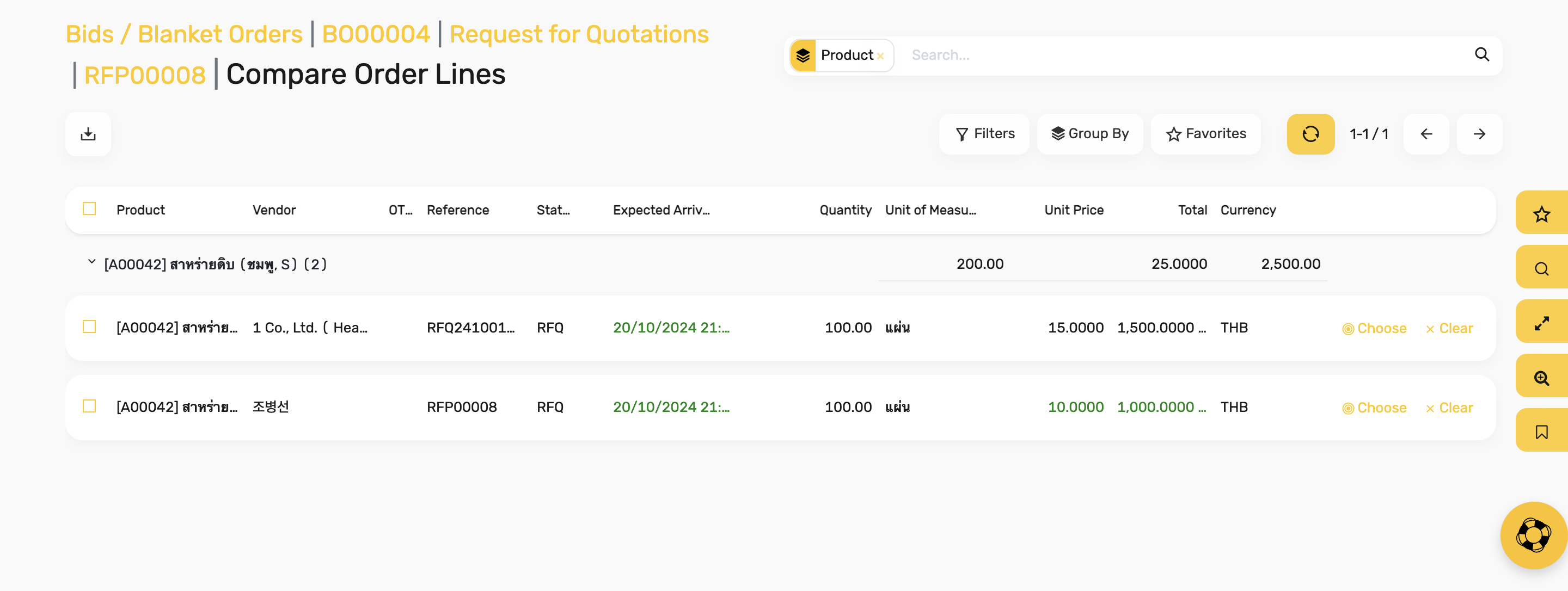Go to previous page arrow
The height and width of the screenshot is (591, 1568).
point(1426,134)
